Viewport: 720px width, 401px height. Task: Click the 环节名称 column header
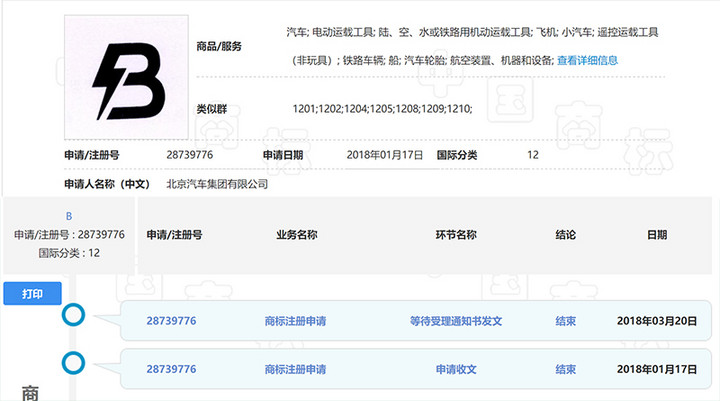(x=456, y=235)
